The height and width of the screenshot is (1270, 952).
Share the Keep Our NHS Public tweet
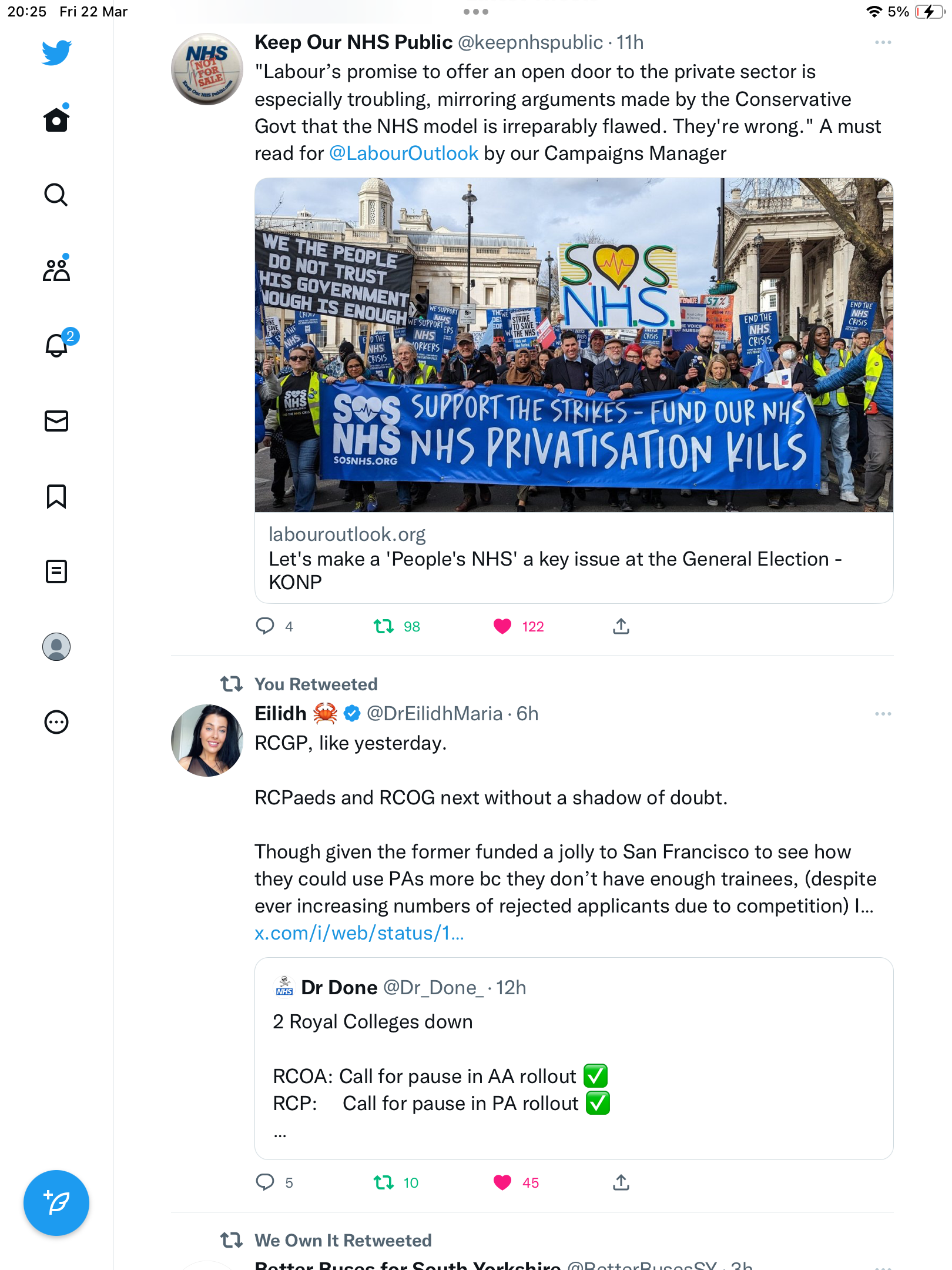(x=621, y=627)
